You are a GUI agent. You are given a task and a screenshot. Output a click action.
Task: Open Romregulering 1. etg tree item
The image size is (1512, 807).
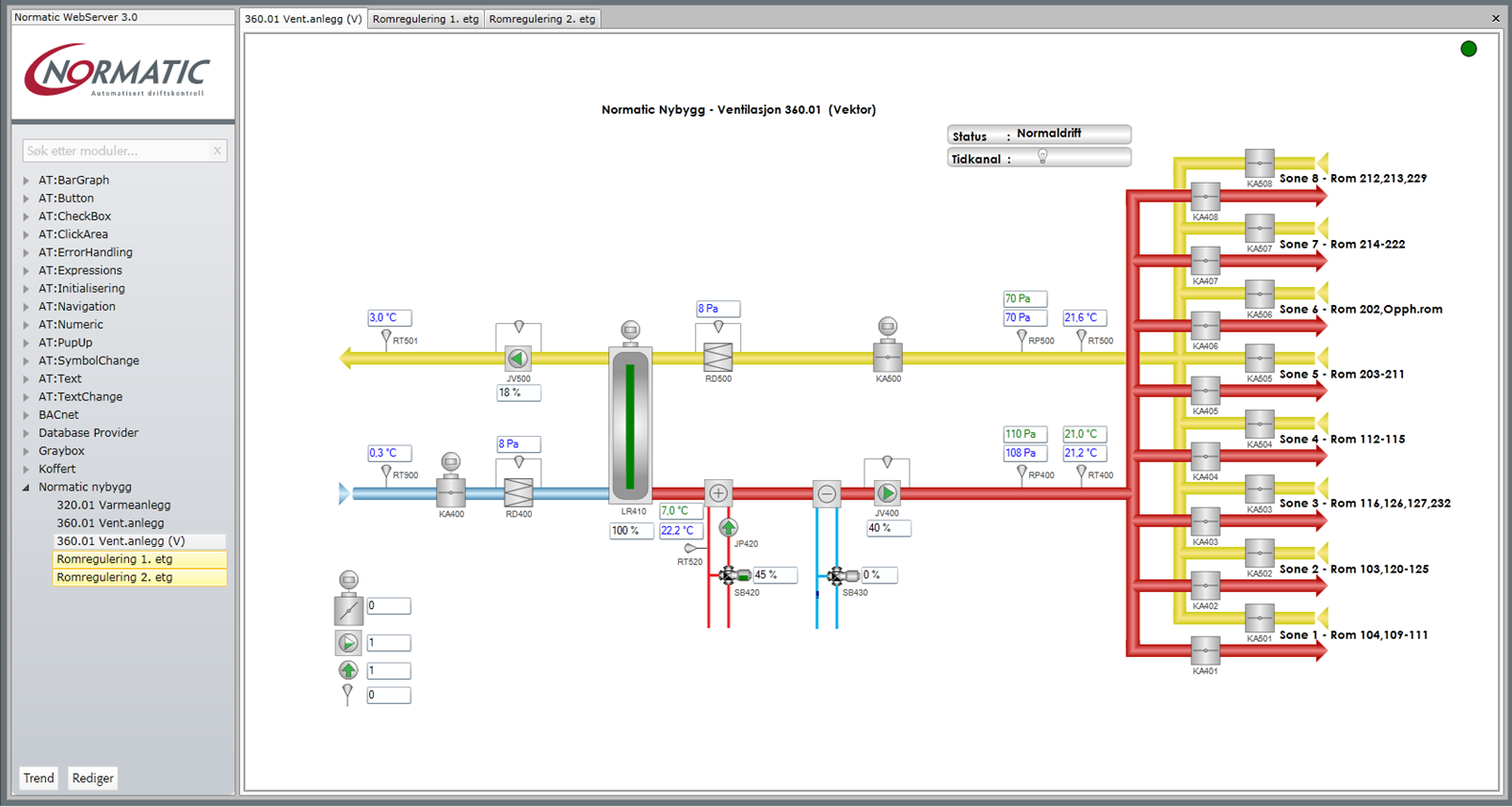pos(140,559)
